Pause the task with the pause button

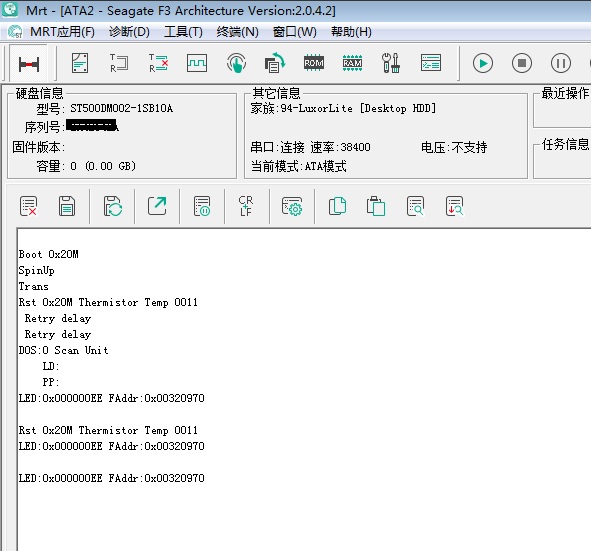(560, 63)
